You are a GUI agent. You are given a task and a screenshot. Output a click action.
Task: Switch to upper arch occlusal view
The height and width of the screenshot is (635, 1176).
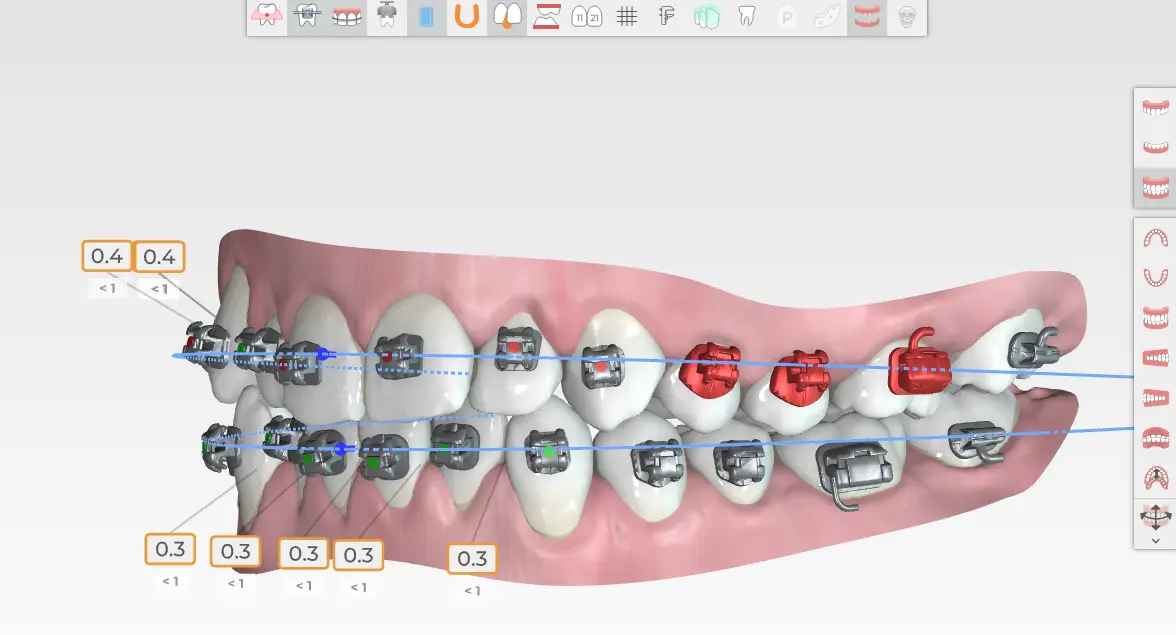pyautogui.click(x=1155, y=238)
